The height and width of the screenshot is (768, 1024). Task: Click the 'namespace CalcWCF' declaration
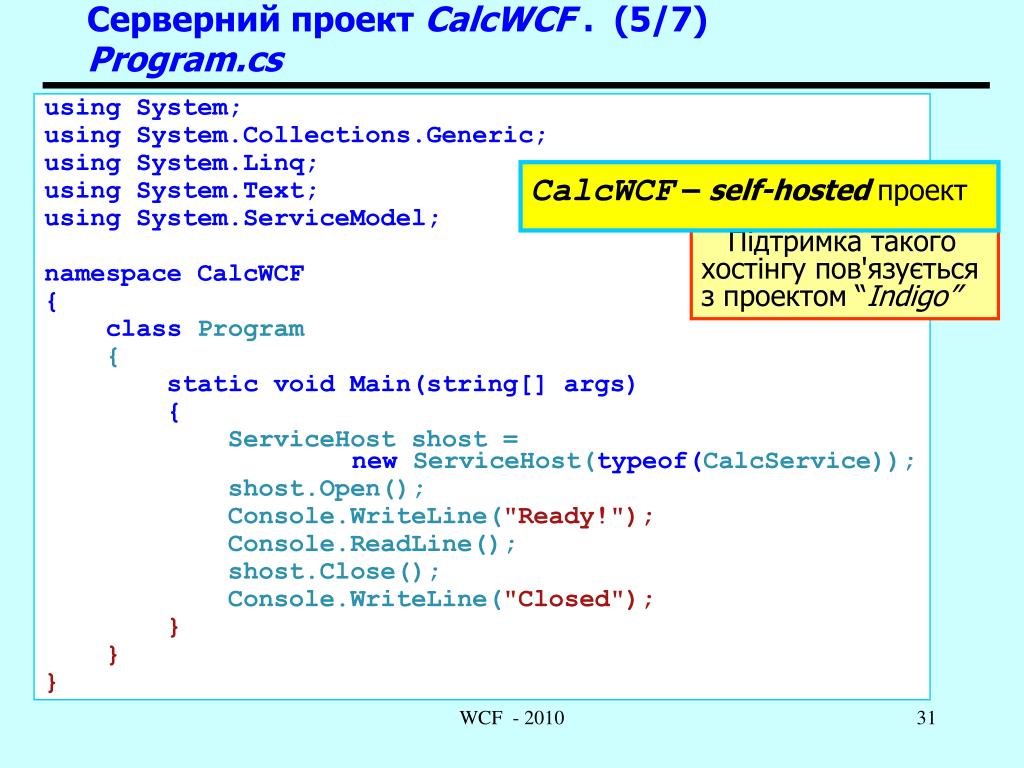[174, 274]
